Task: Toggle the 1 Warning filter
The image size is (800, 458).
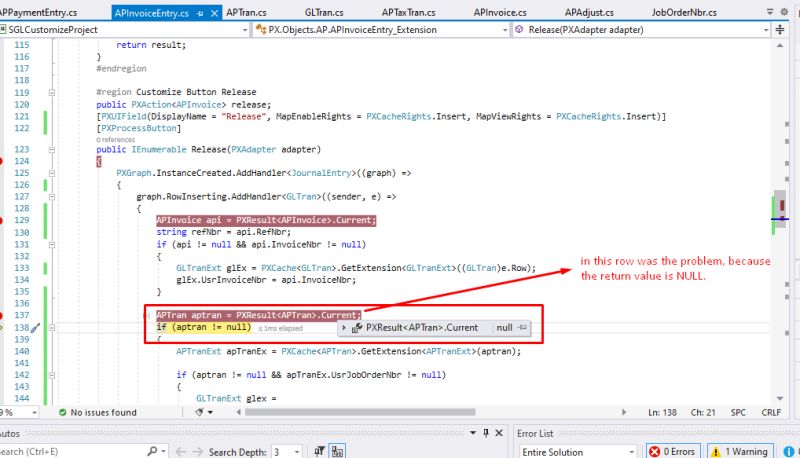Action: (x=742, y=452)
